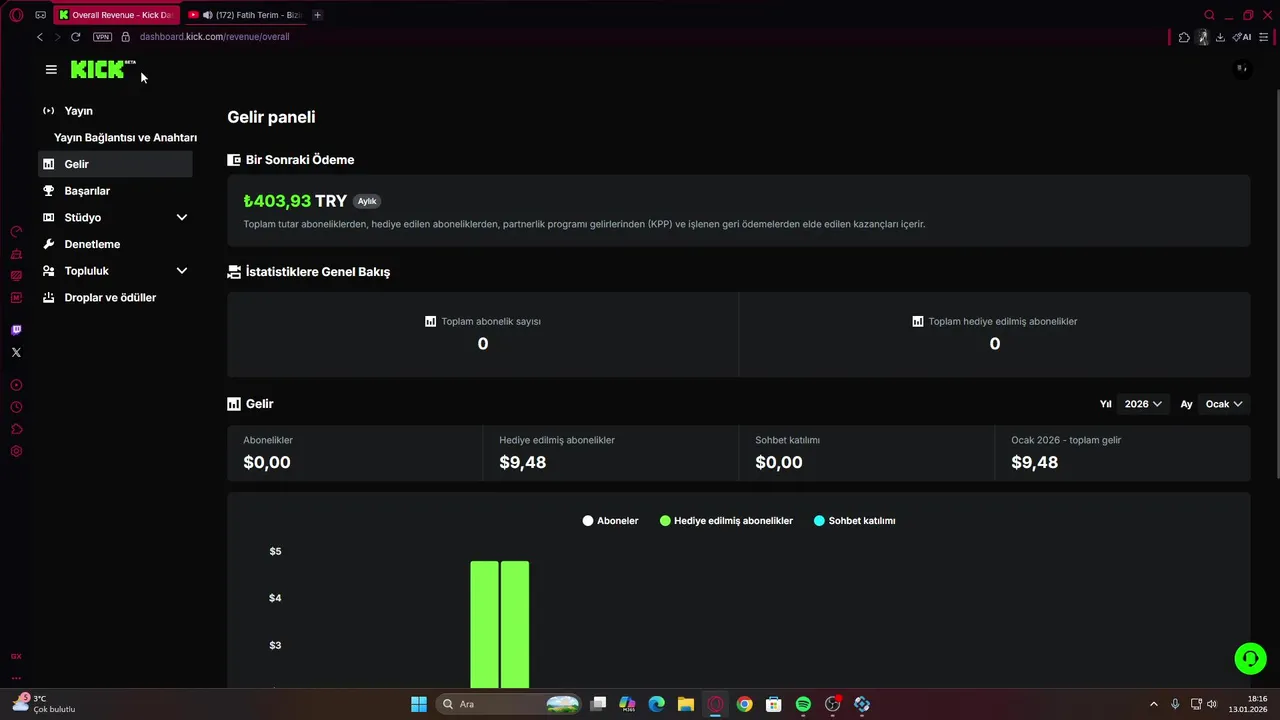1280x720 pixels.
Task: Open Microsoft Store from taskbar
Action: tap(773, 704)
